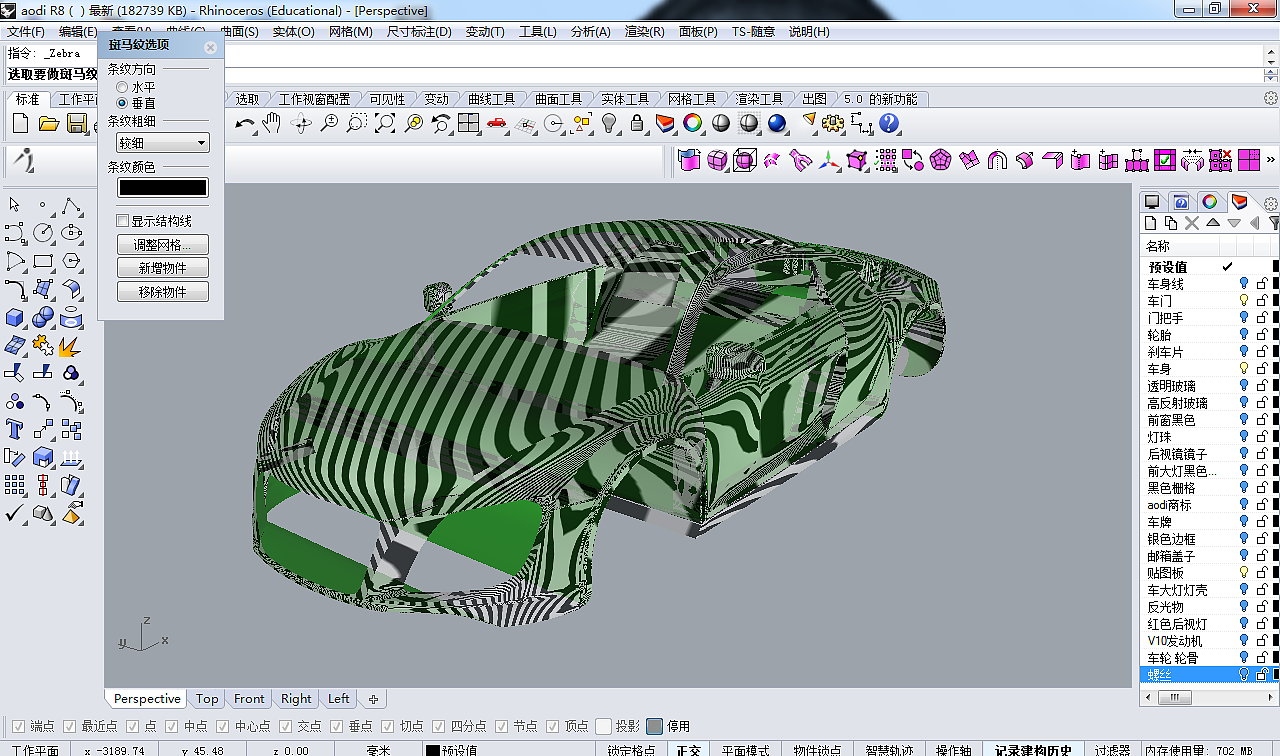Toggle visibility bulb of 轮胎 layer
Screen dimensions: 1280x756
[x=1244, y=335]
